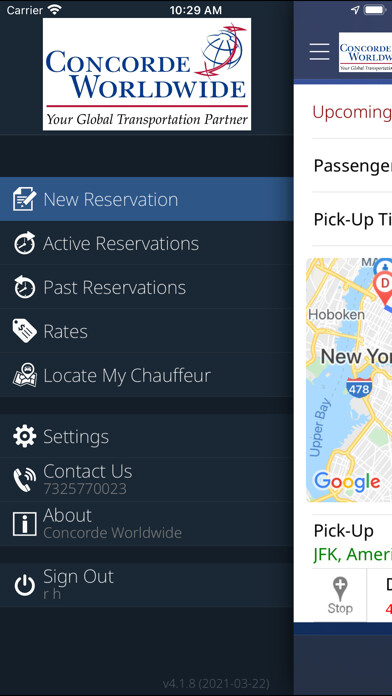This screenshot has width=392, height=696.
Task: Tap the Settings gear icon
Action: pyautogui.click(x=24, y=436)
